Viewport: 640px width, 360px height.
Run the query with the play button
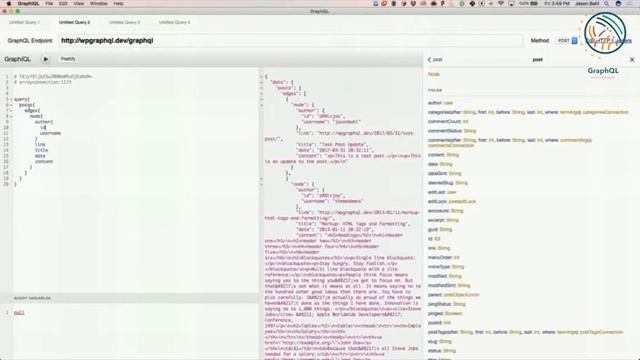point(46,59)
